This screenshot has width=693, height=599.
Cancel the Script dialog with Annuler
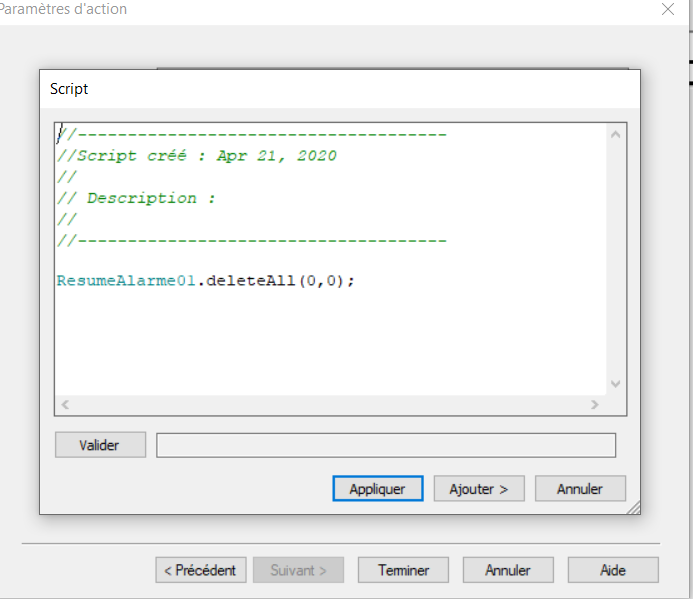point(580,489)
